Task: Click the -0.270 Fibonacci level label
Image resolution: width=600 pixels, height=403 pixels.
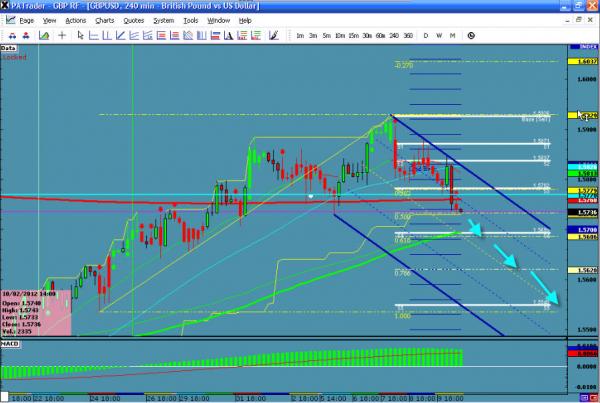Action: click(x=404, y=66)
